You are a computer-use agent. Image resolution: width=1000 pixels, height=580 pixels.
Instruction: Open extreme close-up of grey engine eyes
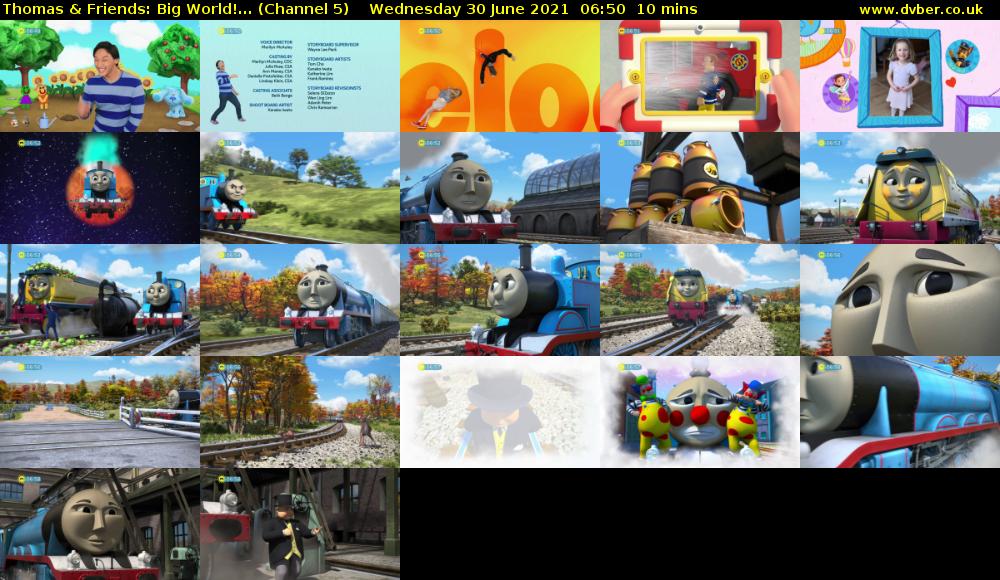(900, 300)
